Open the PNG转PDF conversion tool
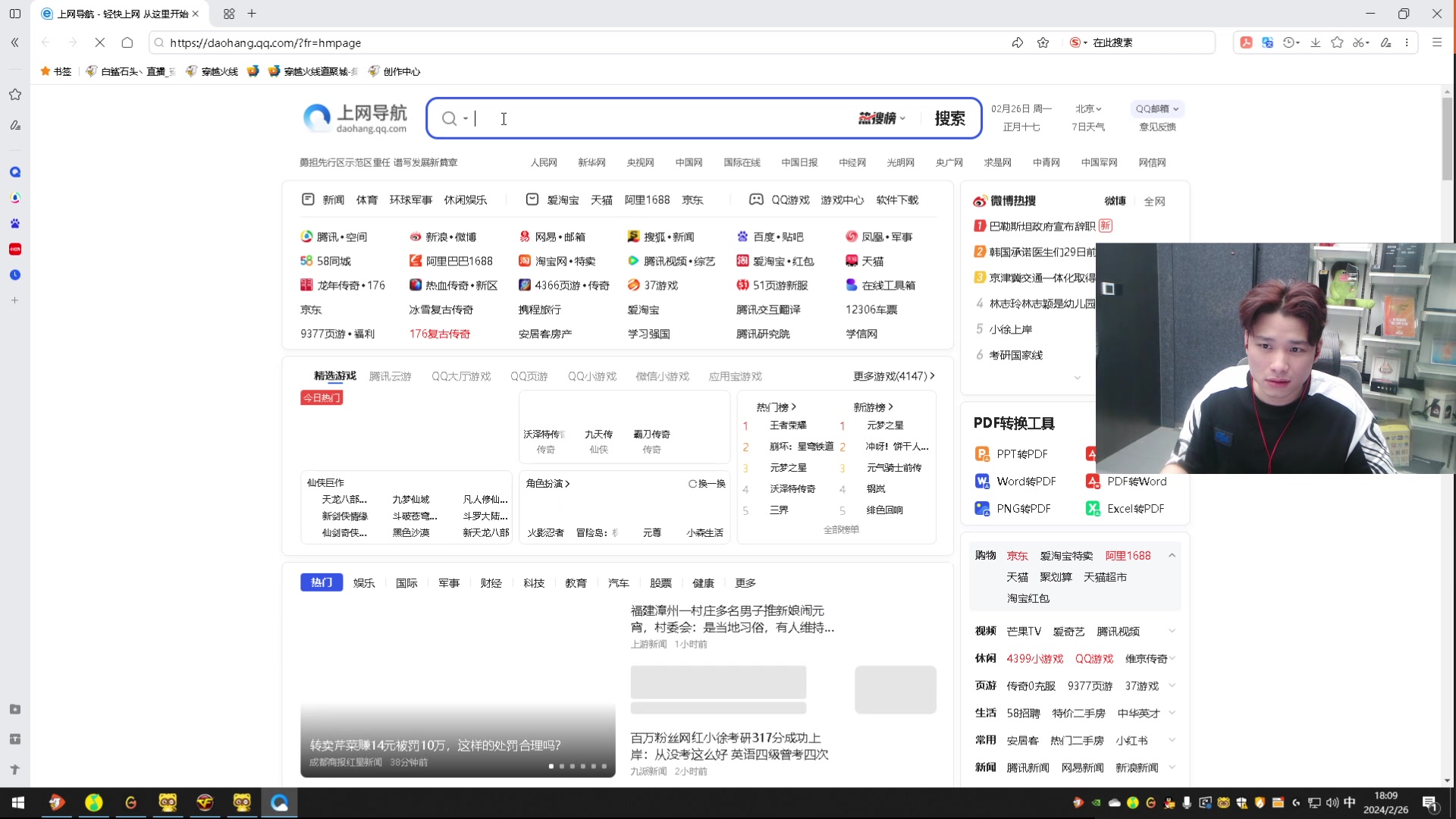 pyautogui.click(x=1021, y=508)
